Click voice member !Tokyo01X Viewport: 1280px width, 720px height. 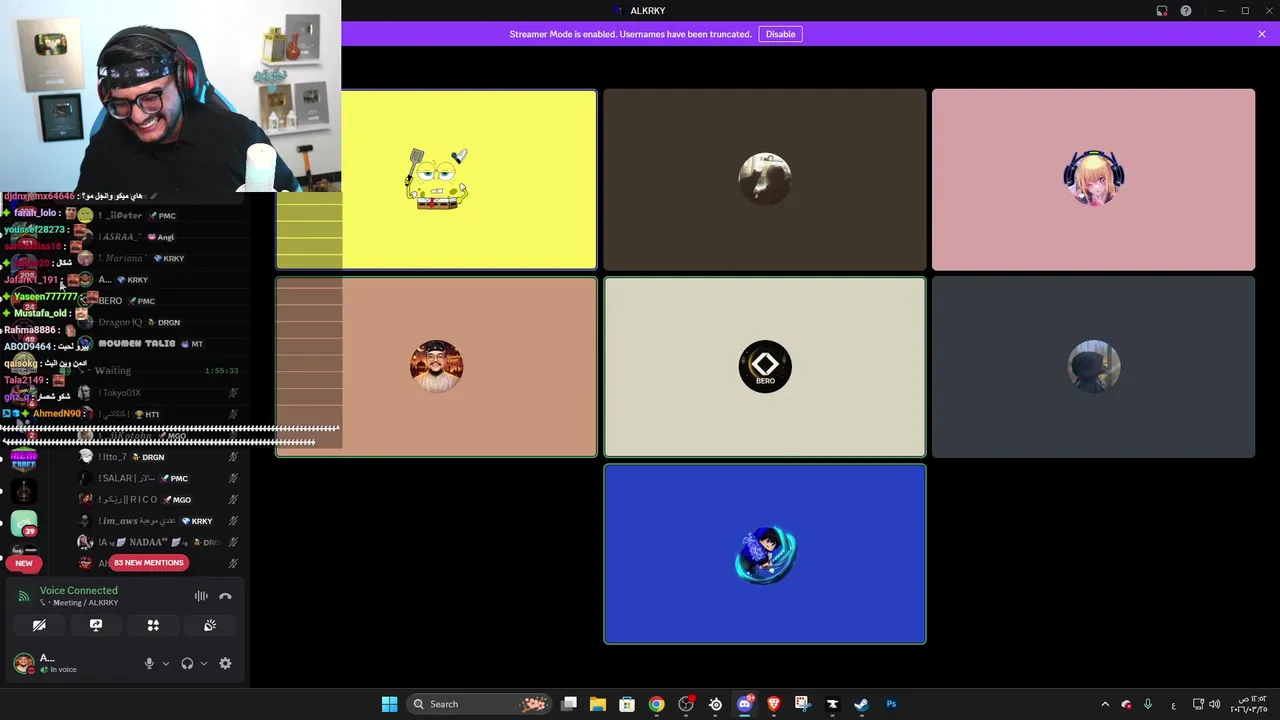(160, 393)
